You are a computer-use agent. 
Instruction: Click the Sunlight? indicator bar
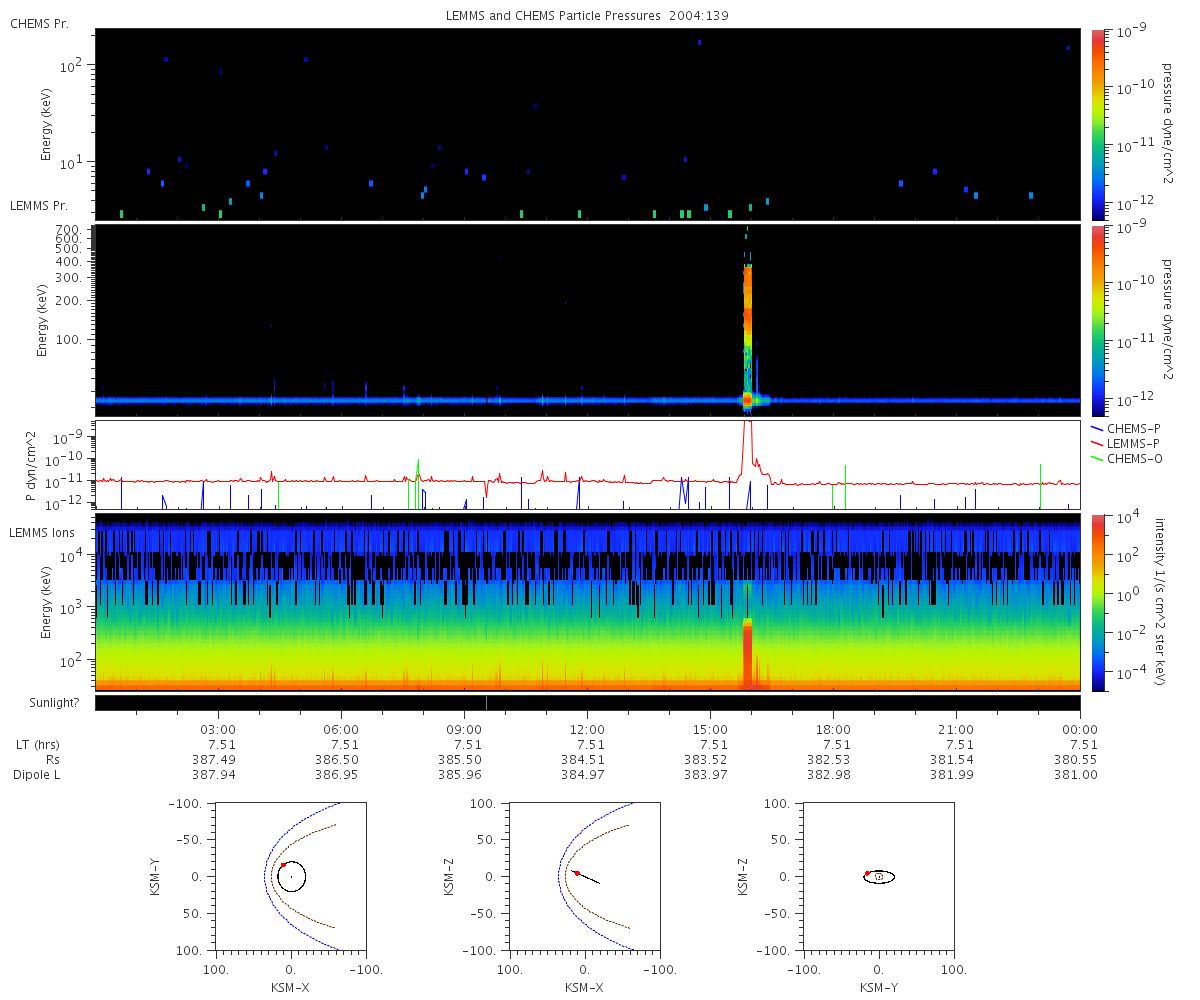pyautogui.click(x=587, y=703)
